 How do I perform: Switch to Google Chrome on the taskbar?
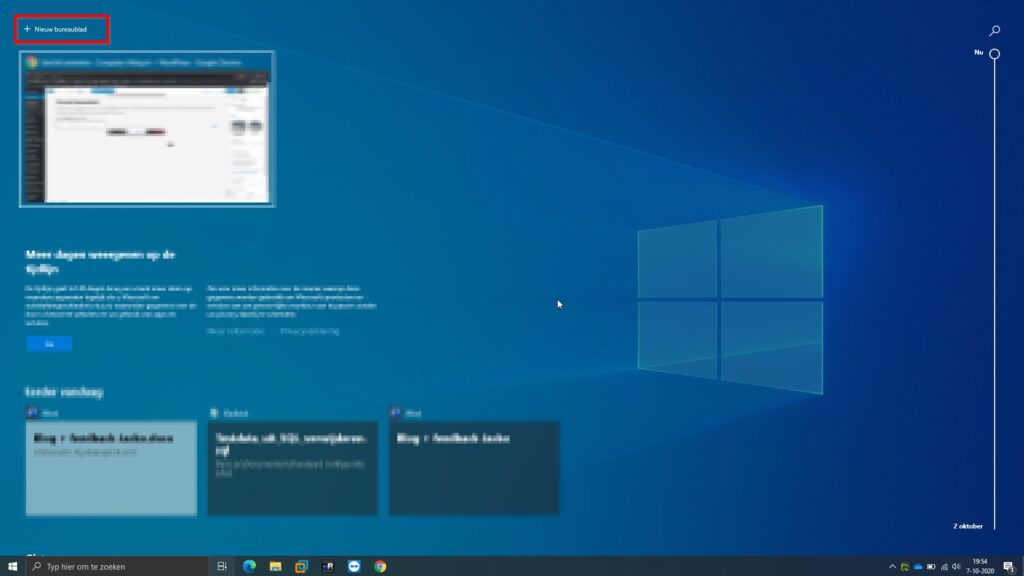coord(380,566)
